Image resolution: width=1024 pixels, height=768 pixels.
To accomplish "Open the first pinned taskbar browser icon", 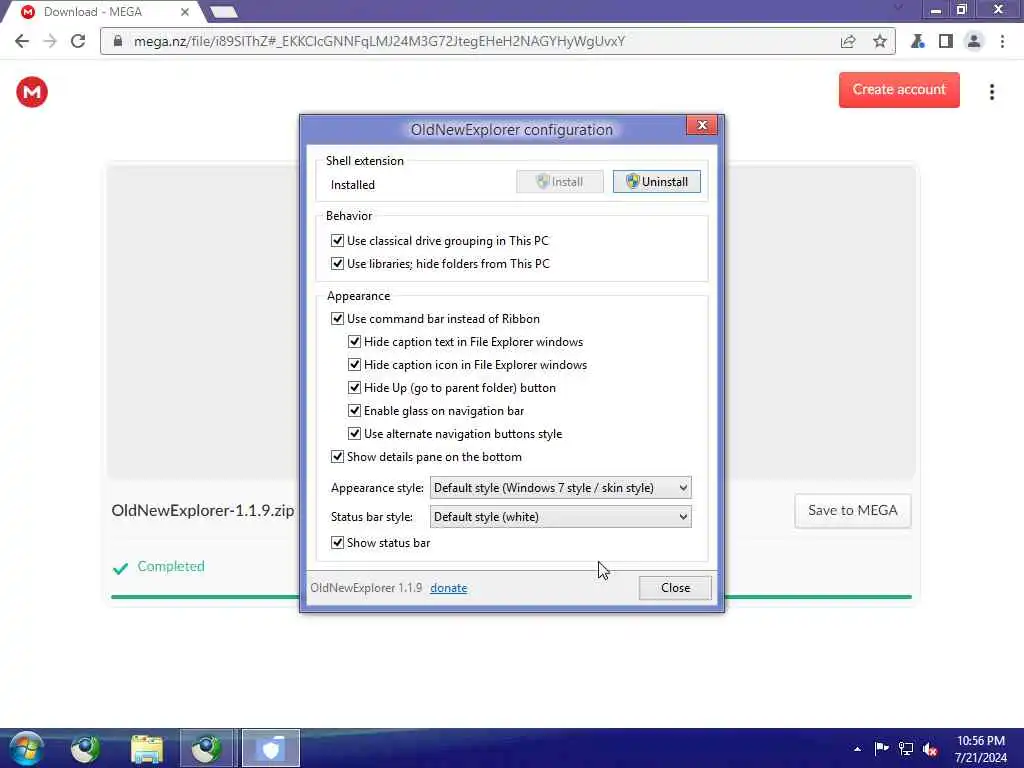I will pyautogui.click(x=86, y=748).
